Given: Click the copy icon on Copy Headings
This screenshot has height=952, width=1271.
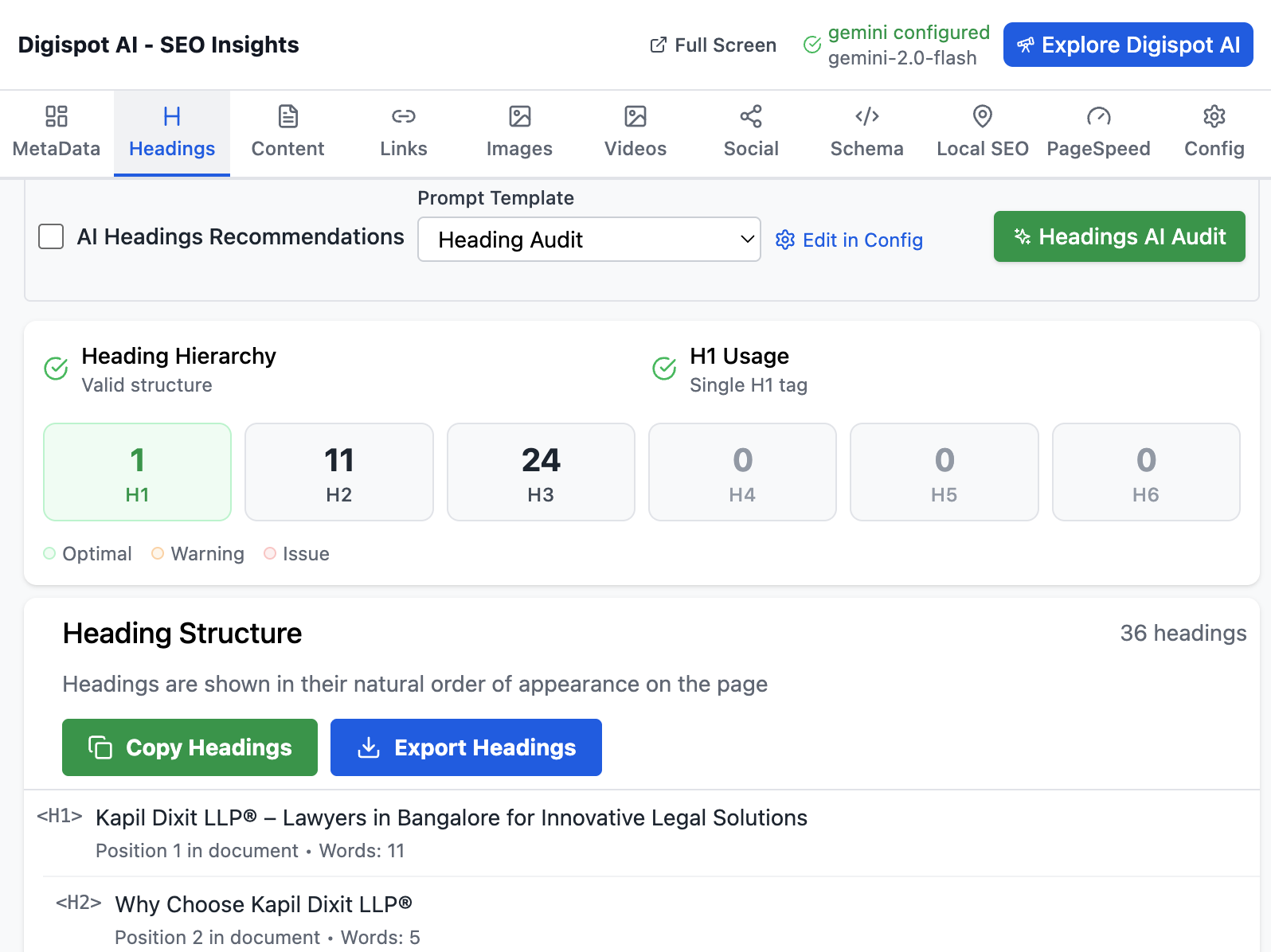Looking at the screenshot, I should pos(100,747).
